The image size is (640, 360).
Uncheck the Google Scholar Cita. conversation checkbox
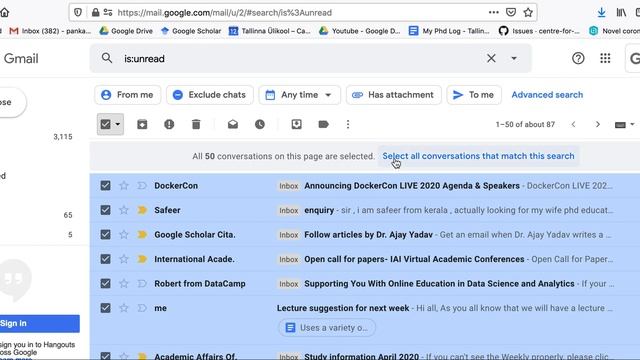(105, 235)
